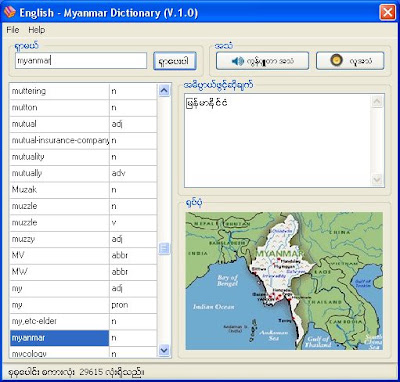The width and height of the screenshot is (400, 382).
Task: Select the my pronoun entry
Action: pos(83,305)
